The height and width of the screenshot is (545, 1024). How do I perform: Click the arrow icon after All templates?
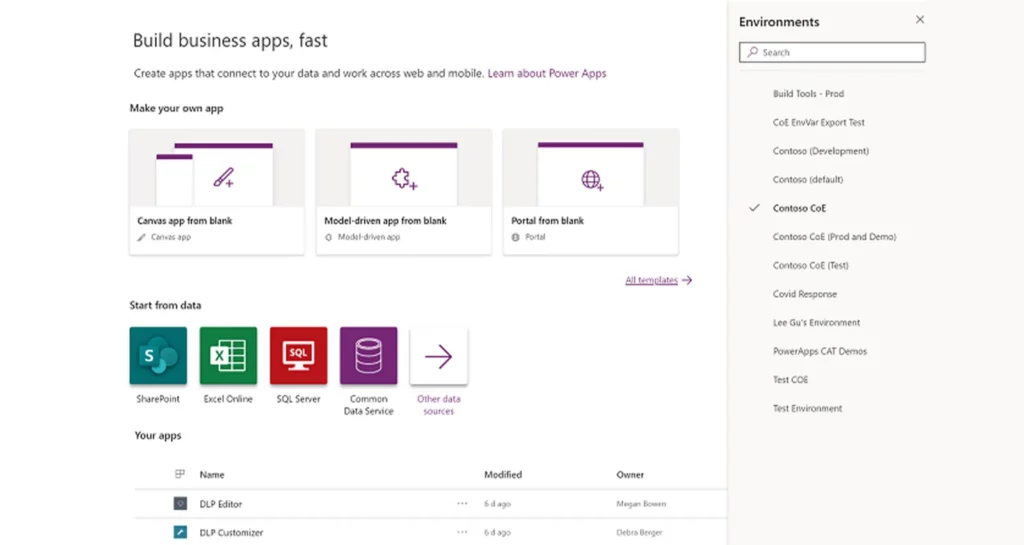click(x=687, y=280)
